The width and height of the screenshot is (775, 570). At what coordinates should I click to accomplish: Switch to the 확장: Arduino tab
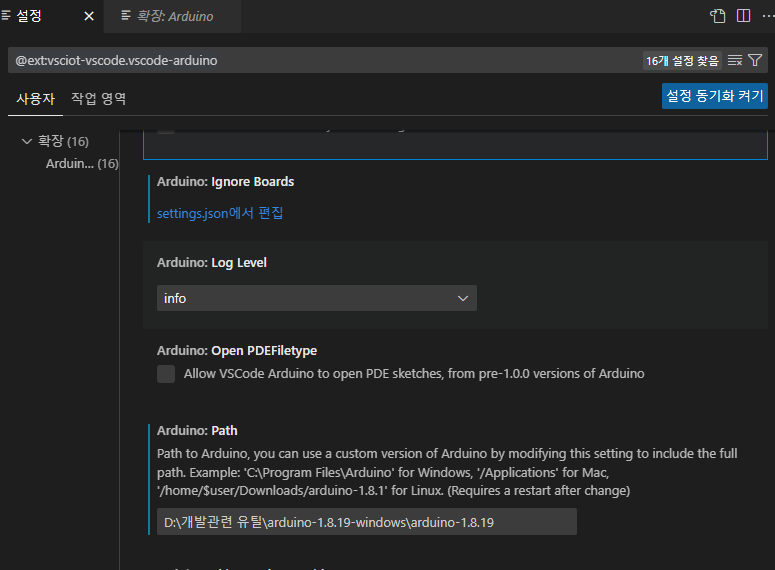point(172,16)
